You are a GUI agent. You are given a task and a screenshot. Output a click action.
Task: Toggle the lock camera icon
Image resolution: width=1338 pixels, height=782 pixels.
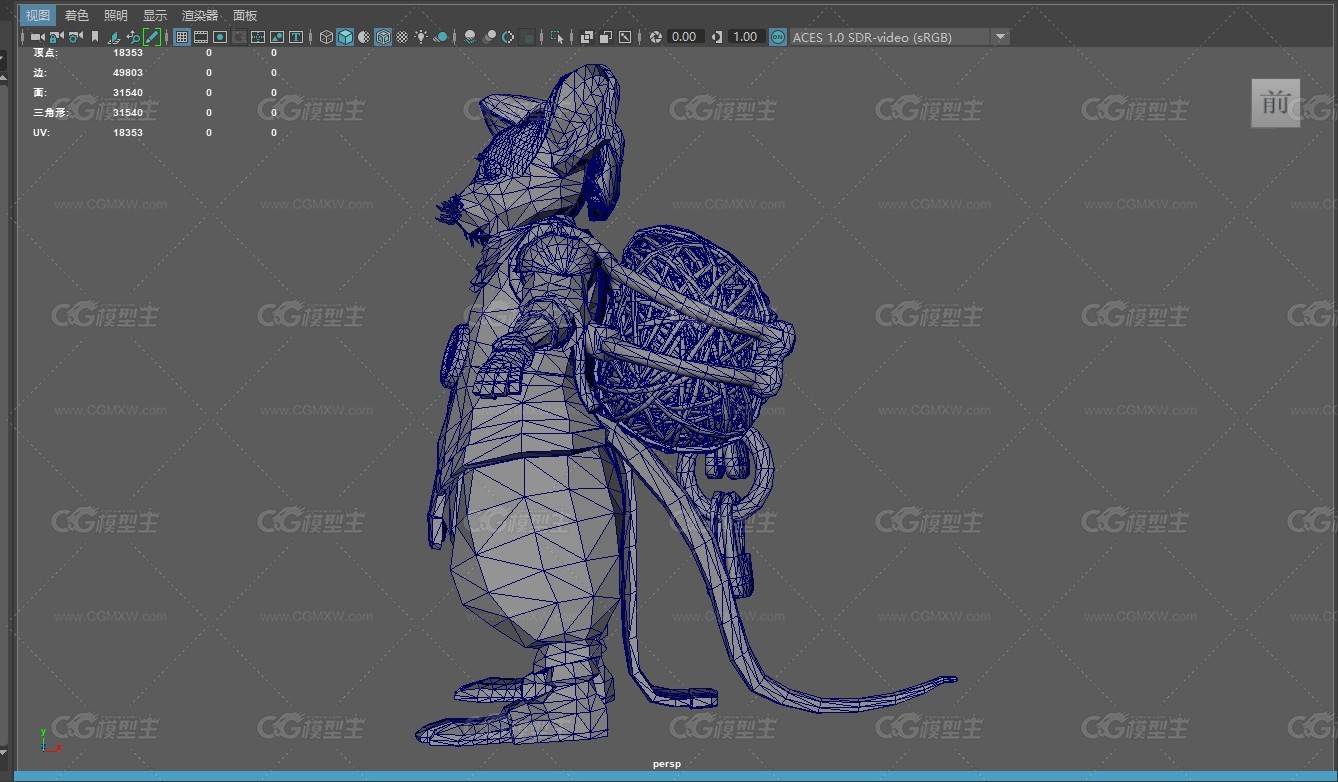tap(56, 37)
